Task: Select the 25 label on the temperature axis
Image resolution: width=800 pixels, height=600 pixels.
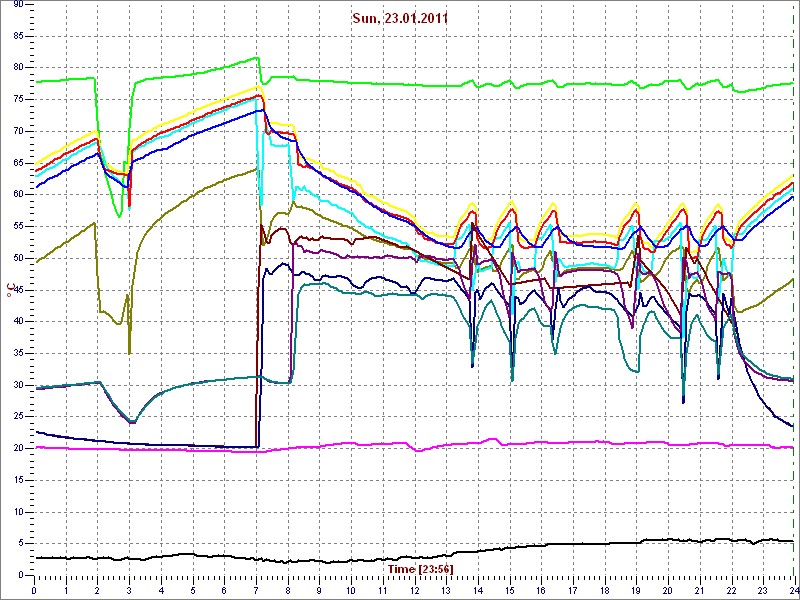Action: tap(18, 416)
